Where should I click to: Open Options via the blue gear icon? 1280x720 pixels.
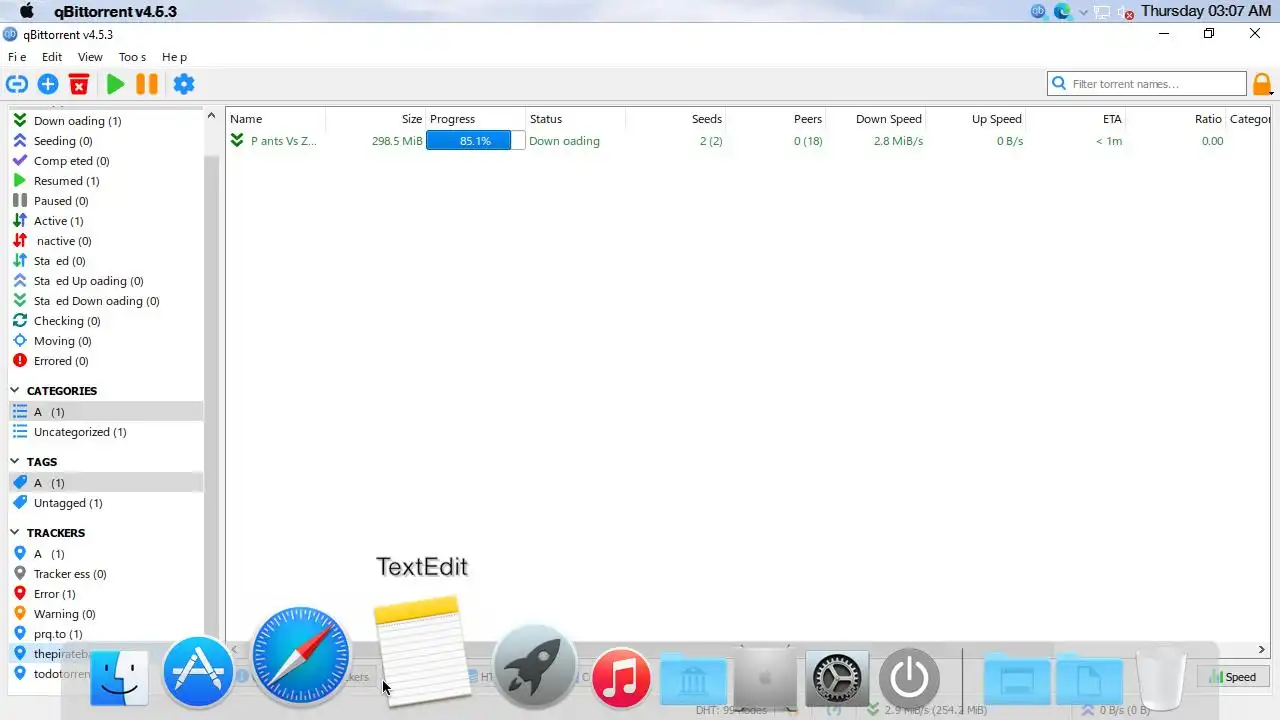184,84
